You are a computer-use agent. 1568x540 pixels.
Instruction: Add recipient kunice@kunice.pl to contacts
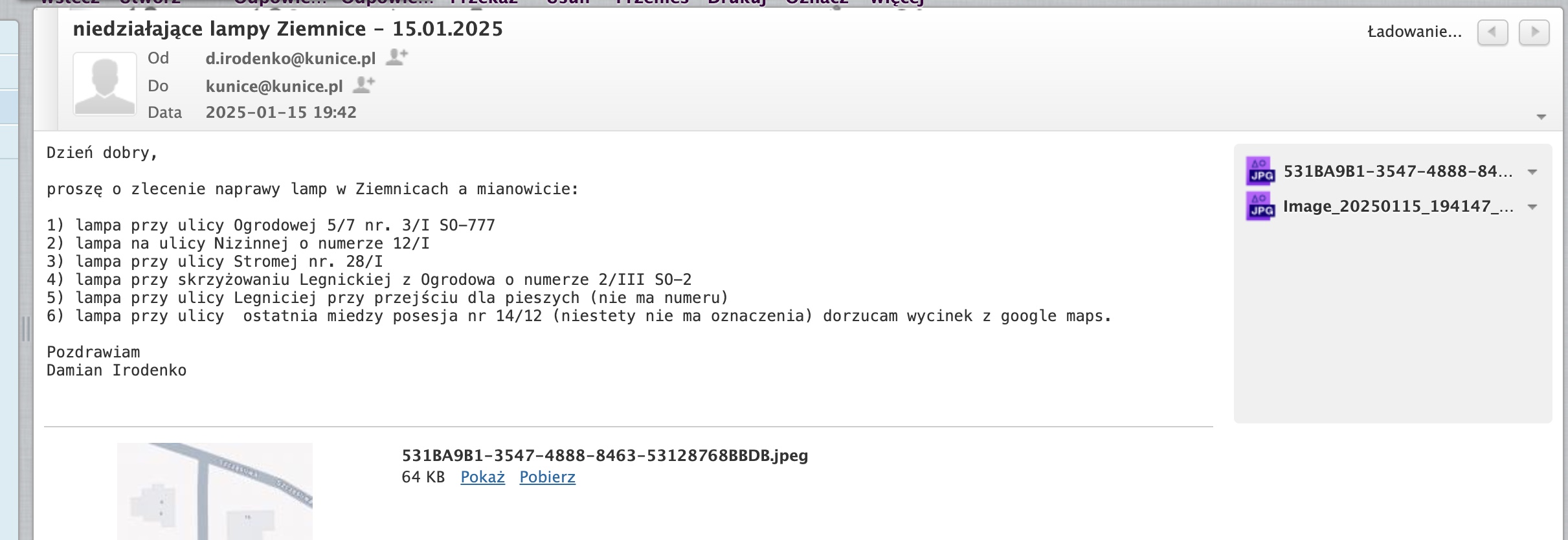pos(364,85)
